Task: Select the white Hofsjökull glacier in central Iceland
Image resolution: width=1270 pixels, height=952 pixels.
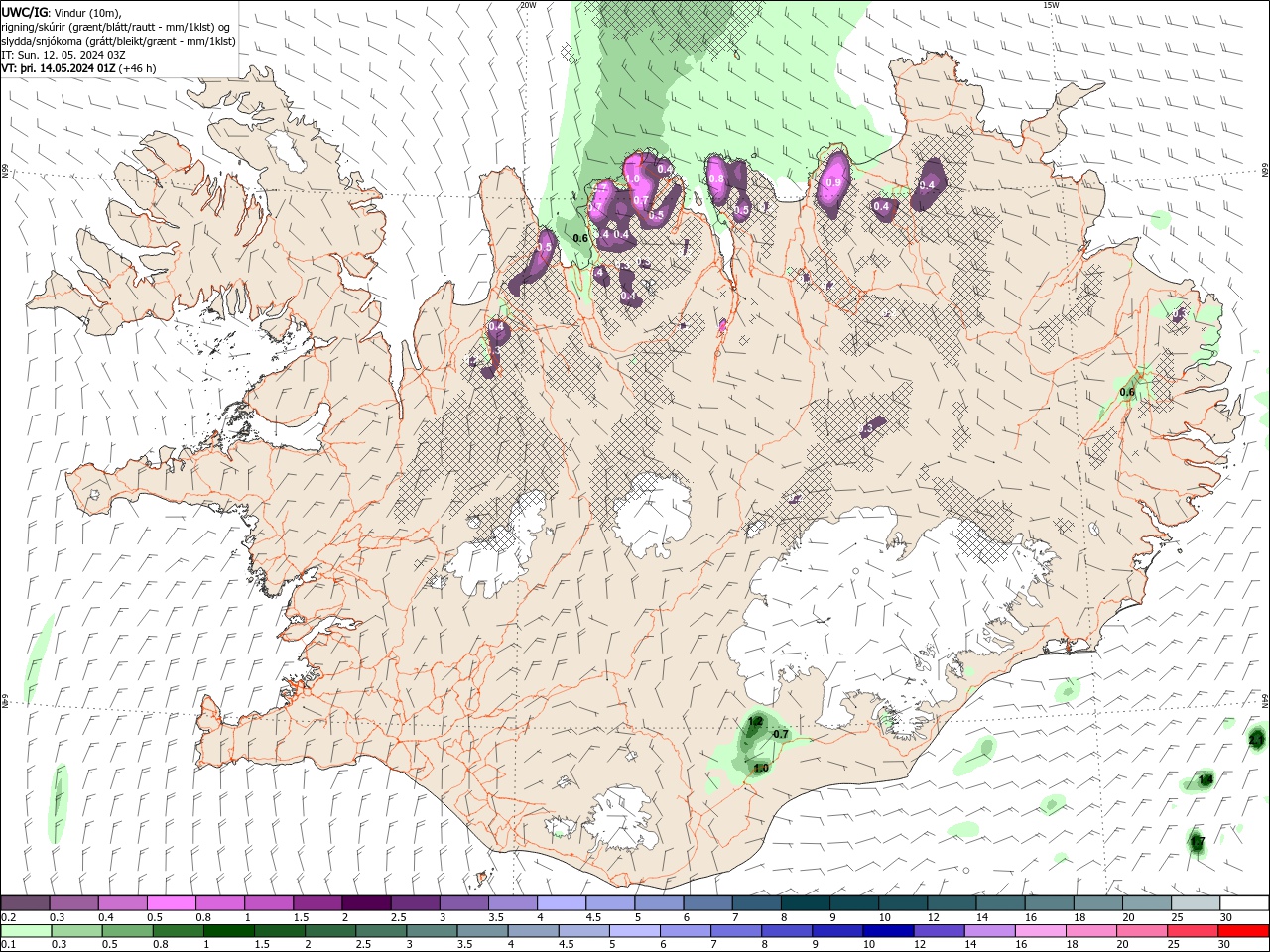Action: point(653,516)
